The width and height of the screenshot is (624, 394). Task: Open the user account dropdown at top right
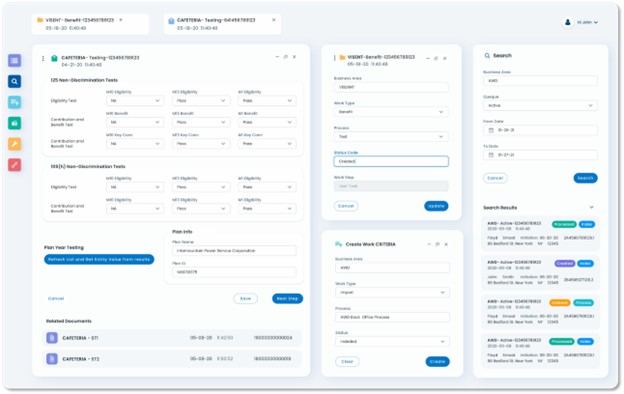[587, 22]
